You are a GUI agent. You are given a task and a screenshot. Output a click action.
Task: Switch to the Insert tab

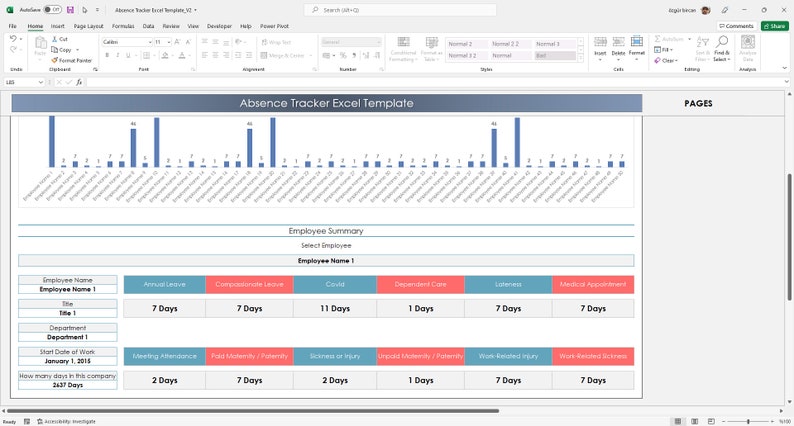click(57, 26)
